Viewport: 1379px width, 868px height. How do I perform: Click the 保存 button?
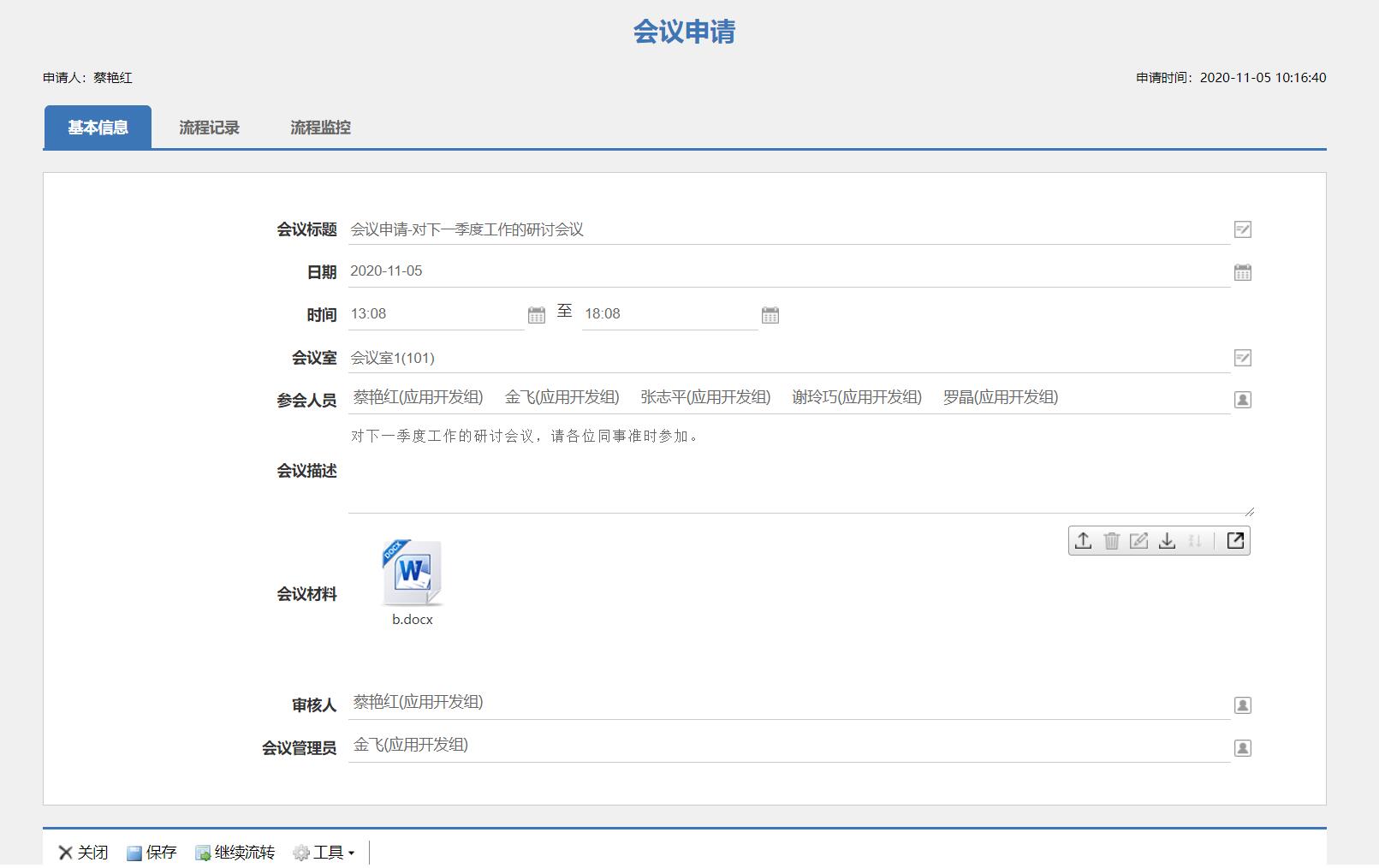[x=152, y=853]
